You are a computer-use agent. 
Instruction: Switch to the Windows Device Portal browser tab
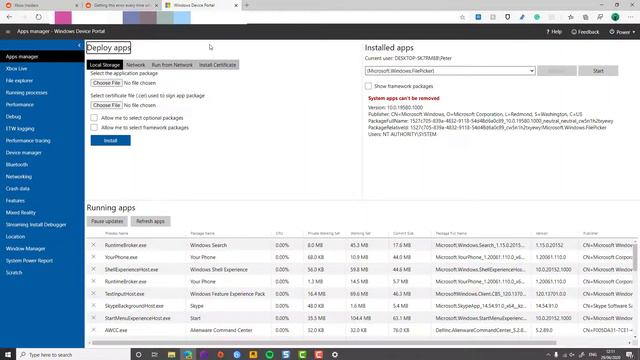pos(200,5)
